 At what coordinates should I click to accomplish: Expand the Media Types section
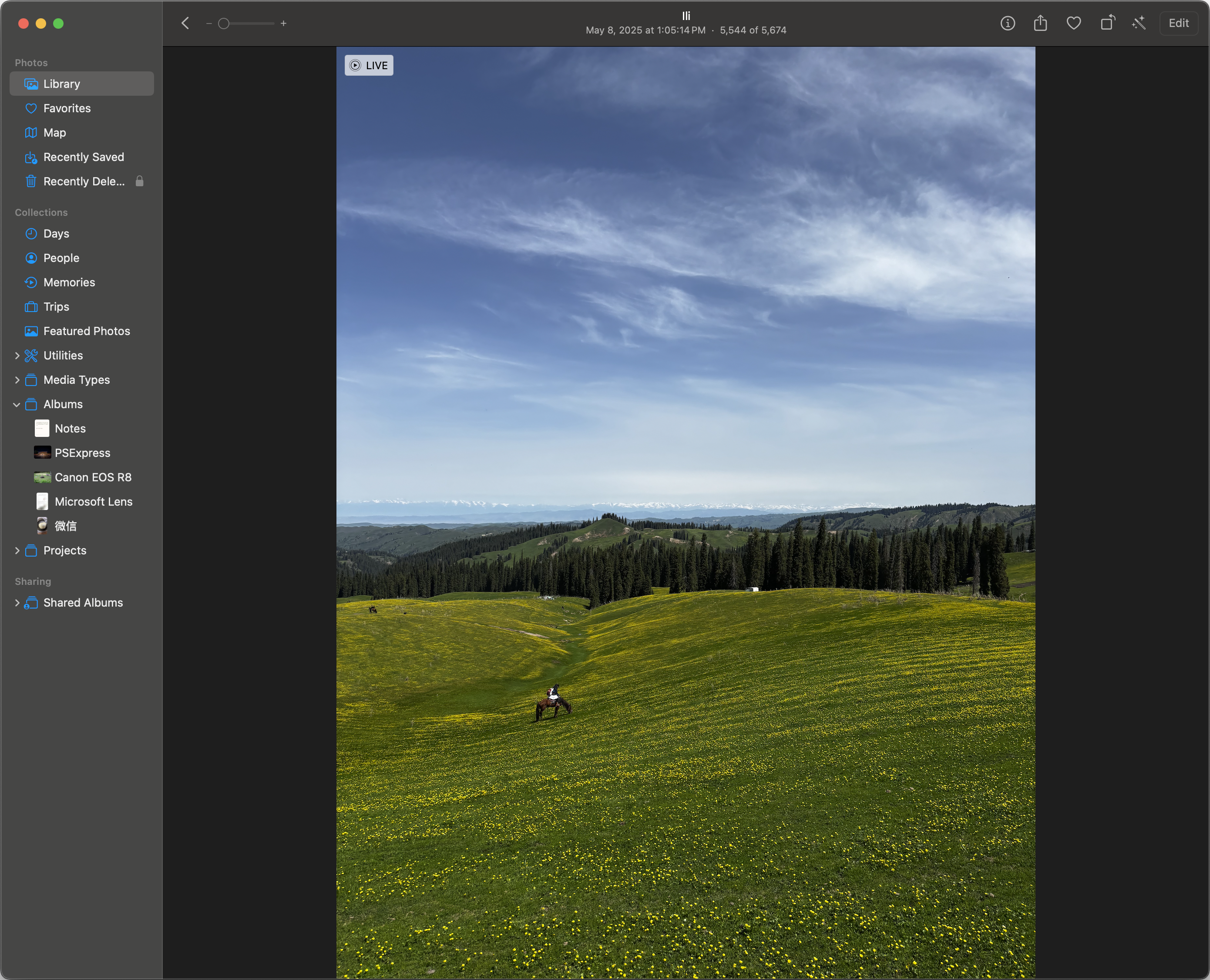click(x=17, y=380)
